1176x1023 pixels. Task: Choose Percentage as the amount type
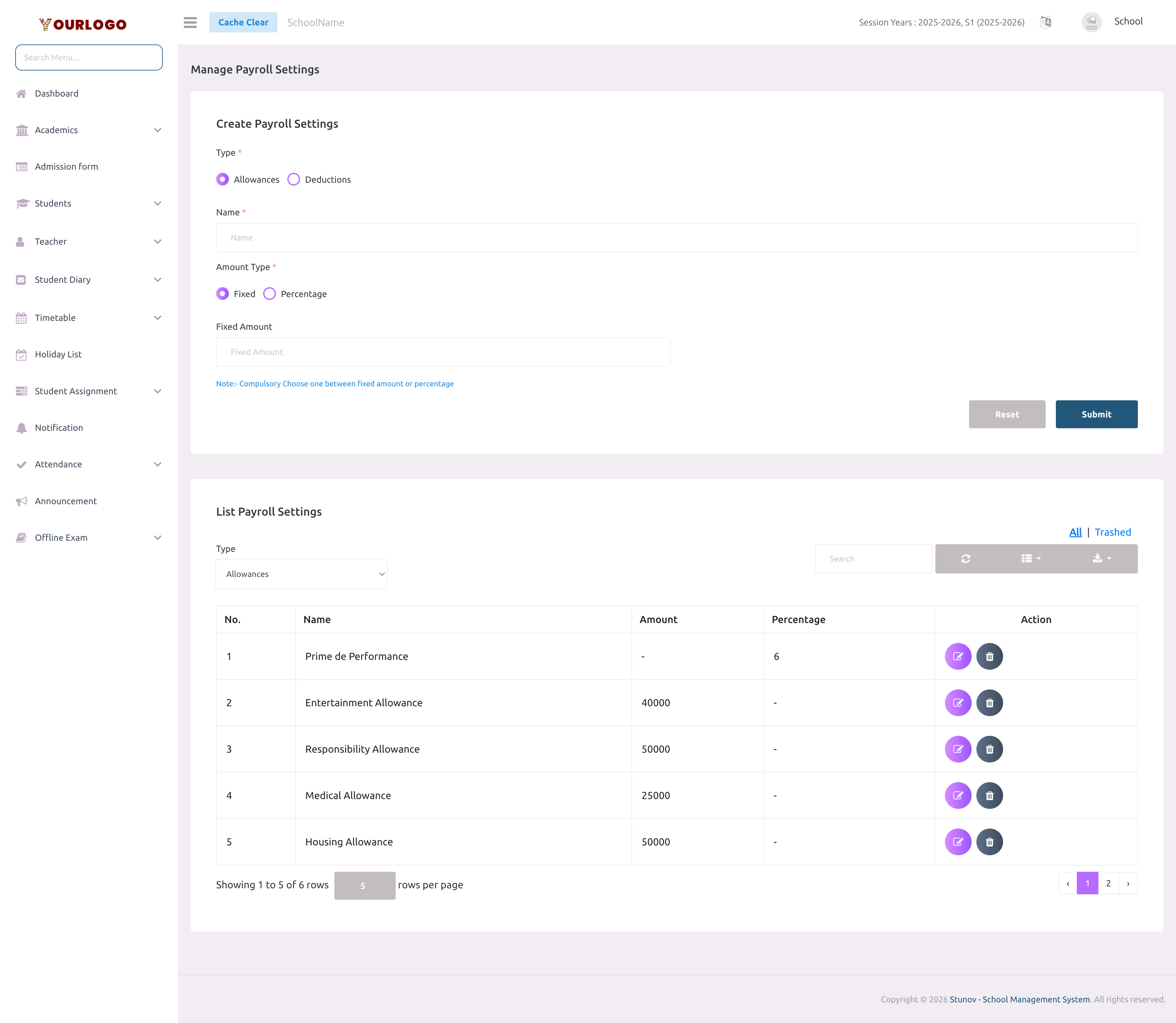pos(269,294)
